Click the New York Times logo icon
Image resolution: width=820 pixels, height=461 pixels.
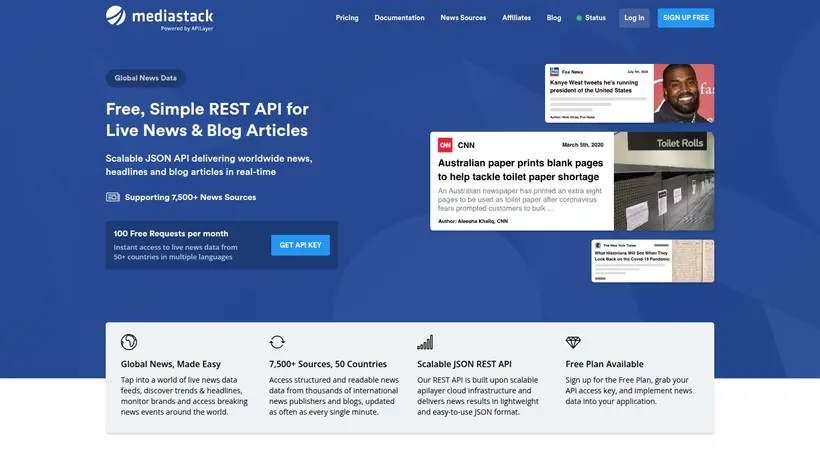[x=598, y=245]
